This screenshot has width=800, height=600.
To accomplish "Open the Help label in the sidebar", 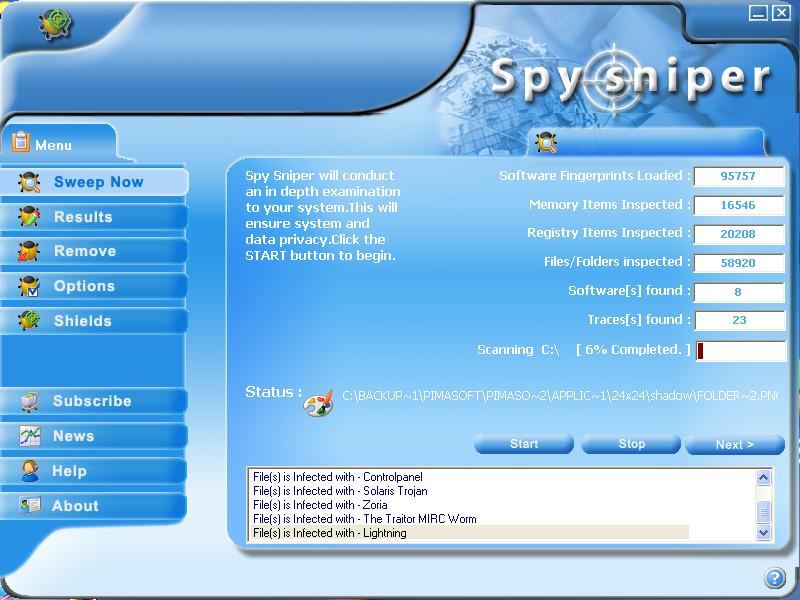I will point(69,471).
